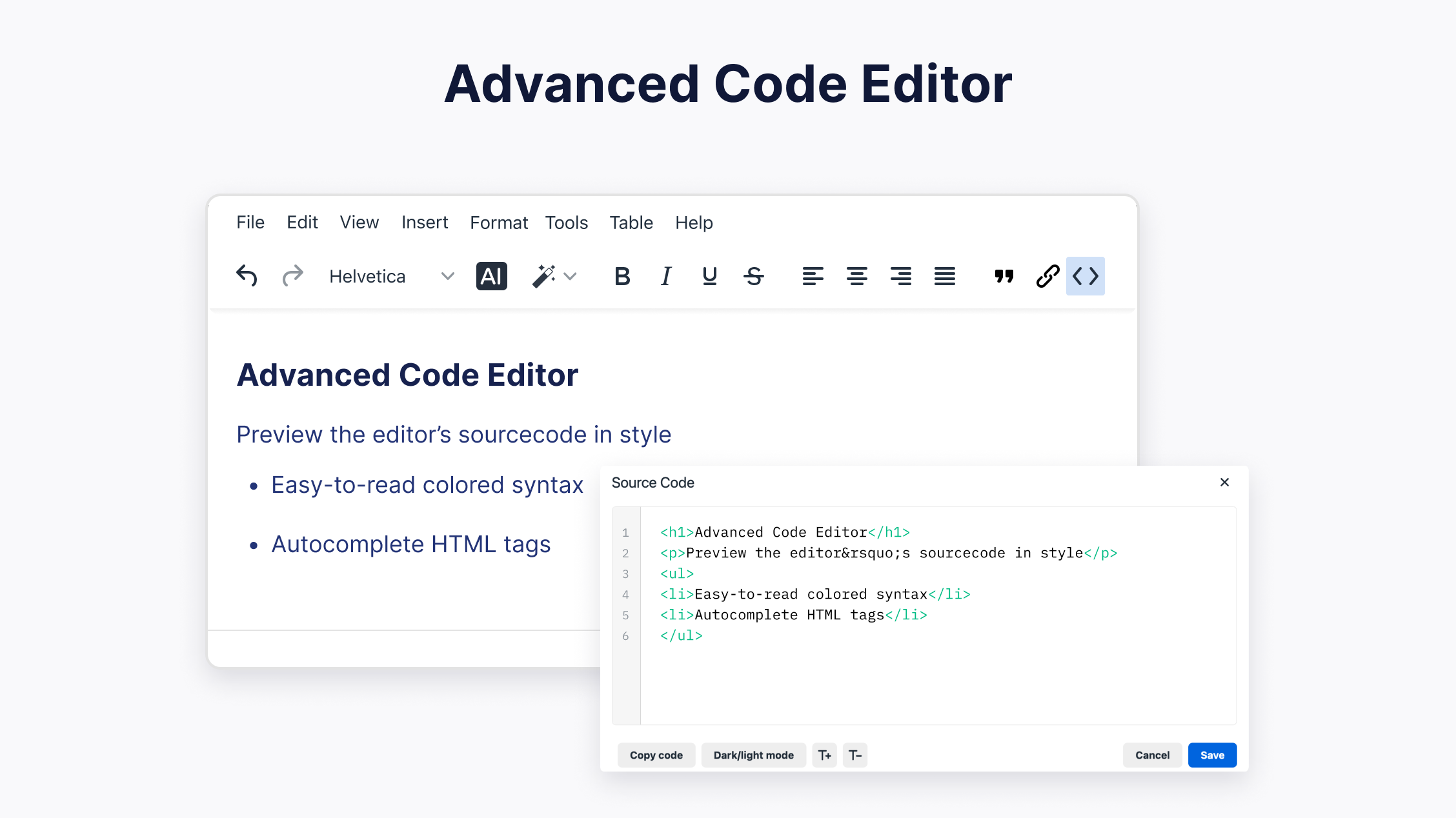Click the Undo arrow icon
Screen dimensions: 1456x818
coord(247,276)
